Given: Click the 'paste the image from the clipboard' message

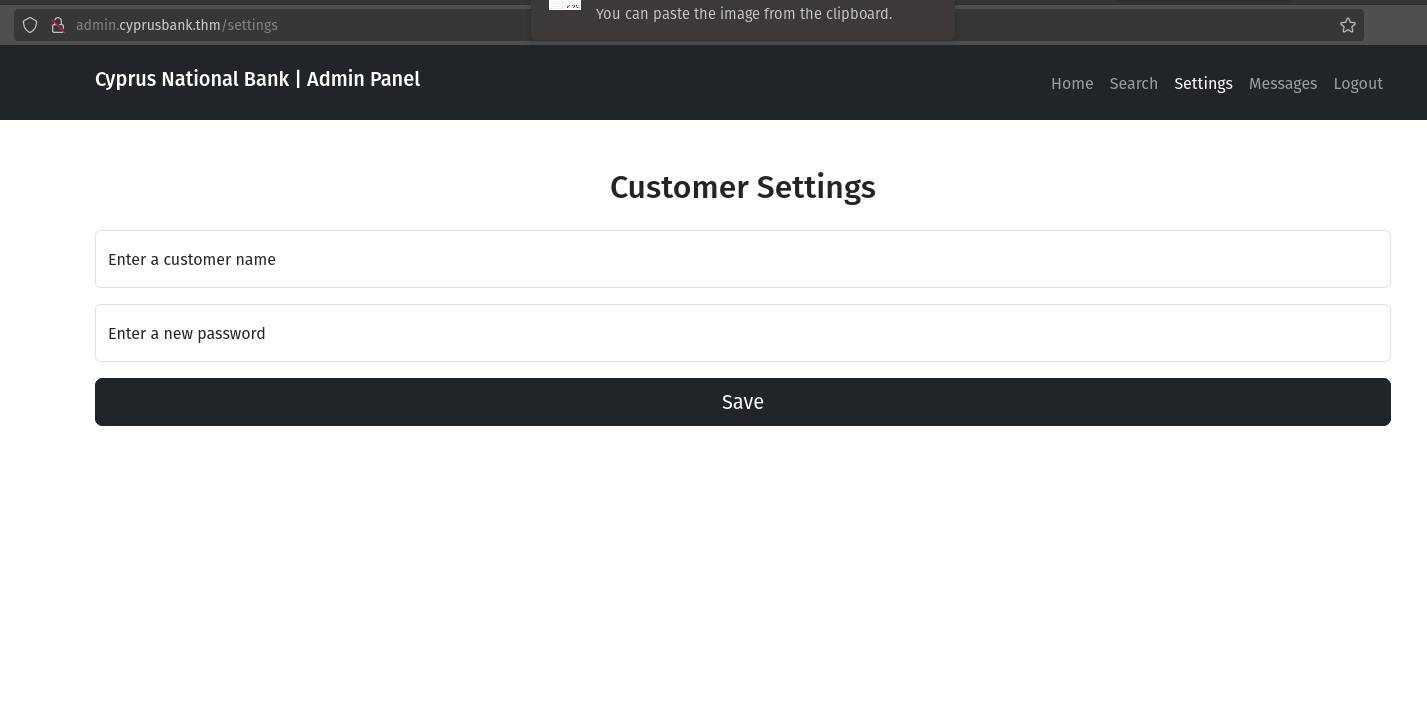Looking at the screenshot, I should [744, 14].
